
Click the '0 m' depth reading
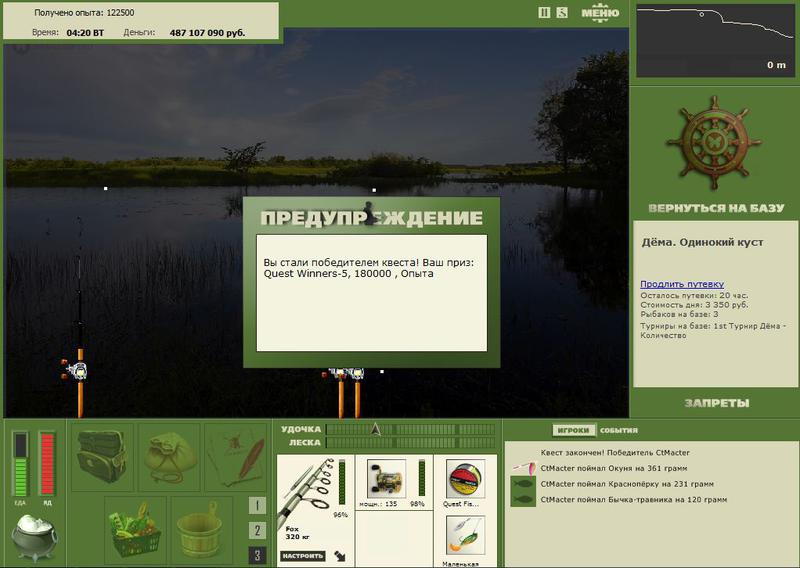776,65
